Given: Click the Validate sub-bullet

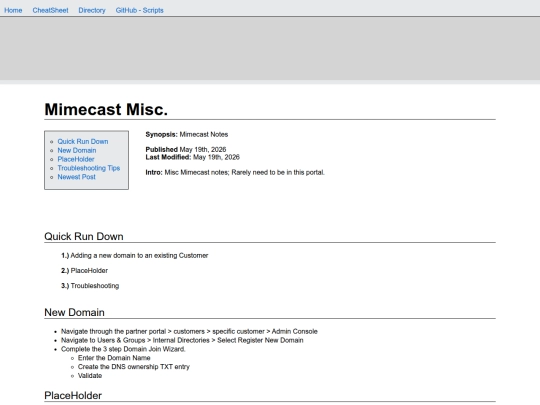Looking at the screenshot, I should tap(90, 376).
